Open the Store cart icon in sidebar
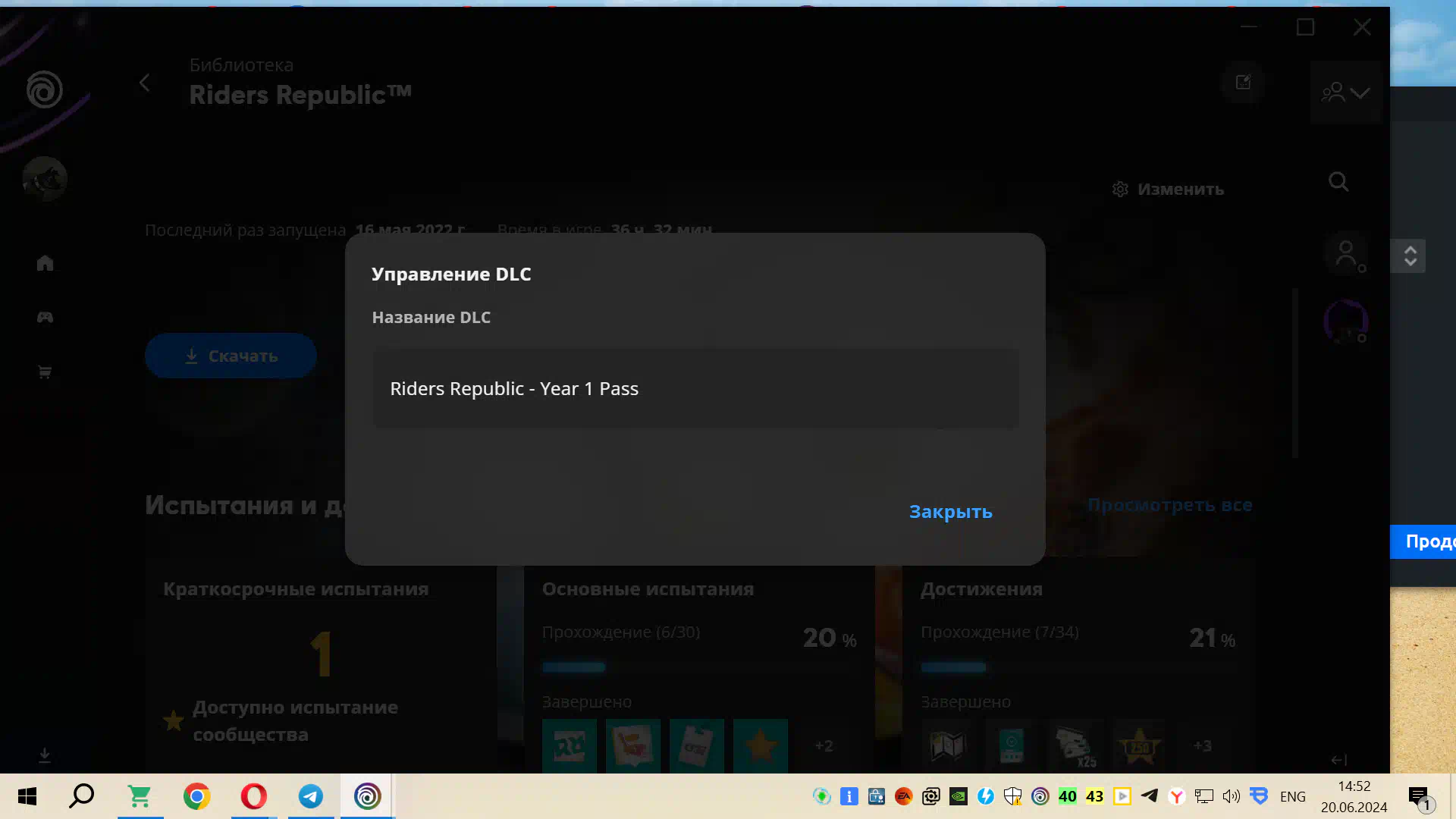1456x819 pixels. coord(45,372)
